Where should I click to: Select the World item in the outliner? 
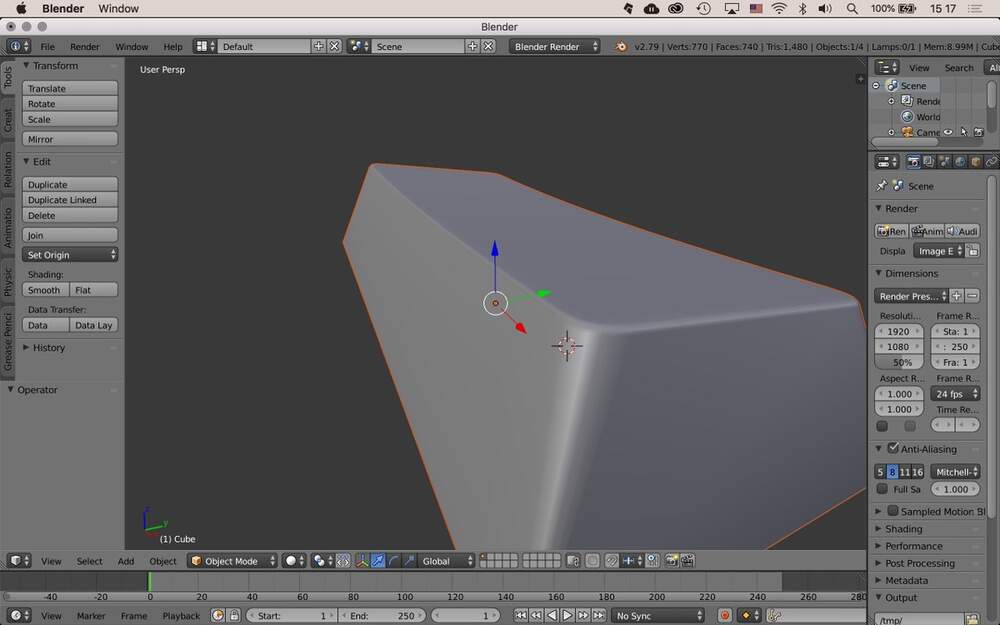pos(929,117)
